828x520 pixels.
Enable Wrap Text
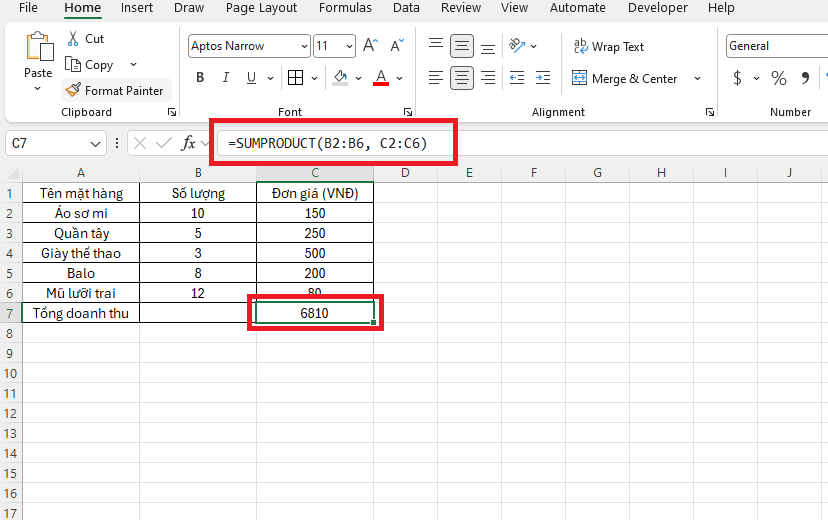point(609,46)
